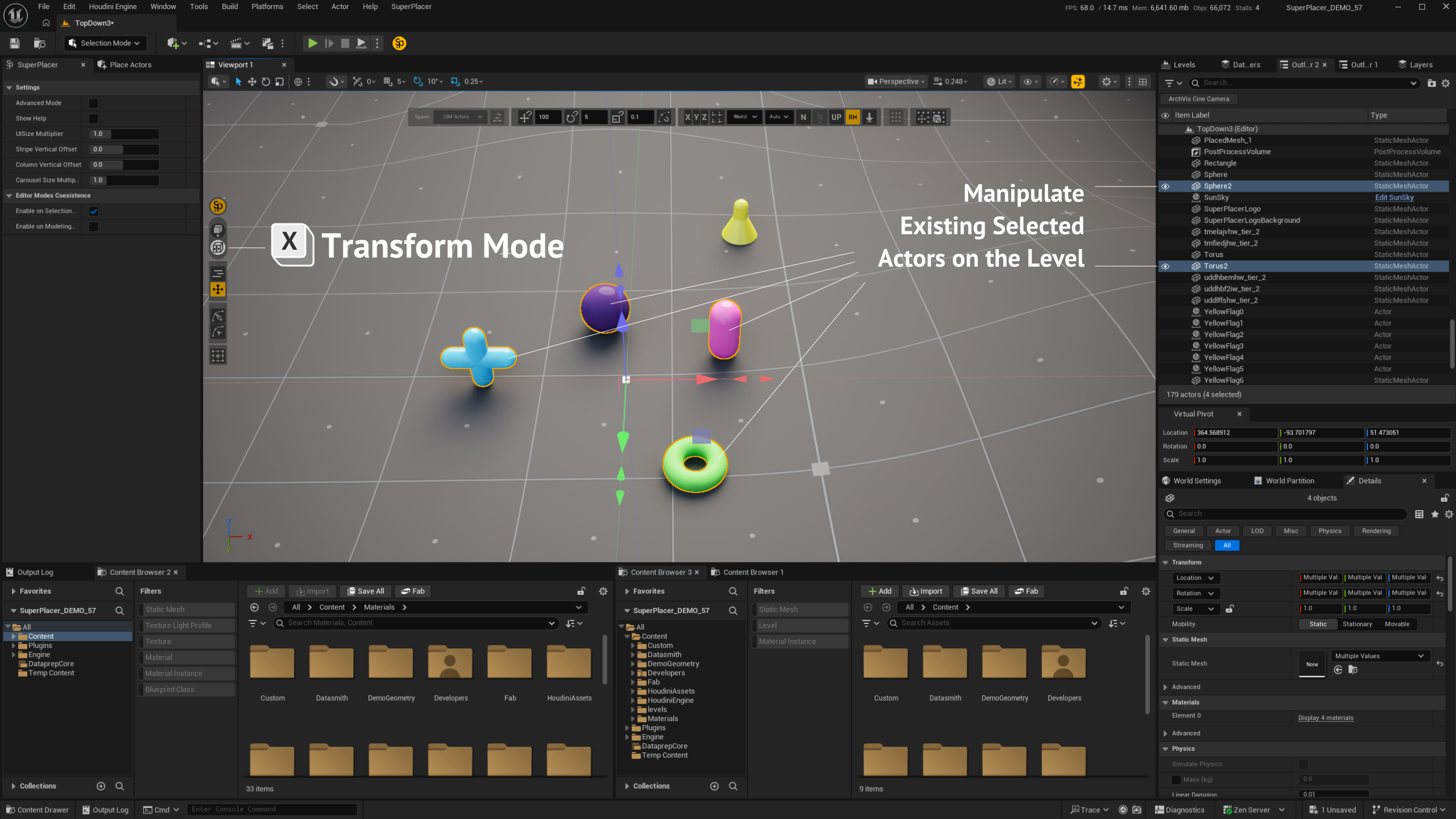Screen dimensions: 1456x819
Task: Collapse the Editor Modes Coexistence section
Action: pyautogui.click(x=9, y=196)
